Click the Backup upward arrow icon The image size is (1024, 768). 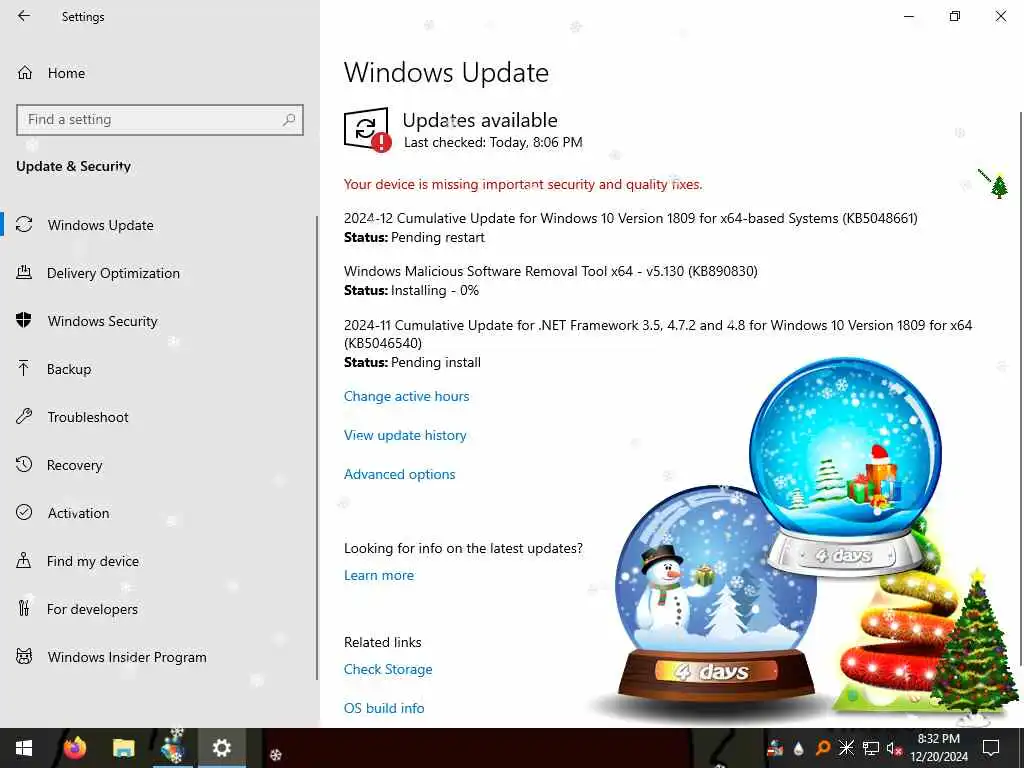[24, 369]
